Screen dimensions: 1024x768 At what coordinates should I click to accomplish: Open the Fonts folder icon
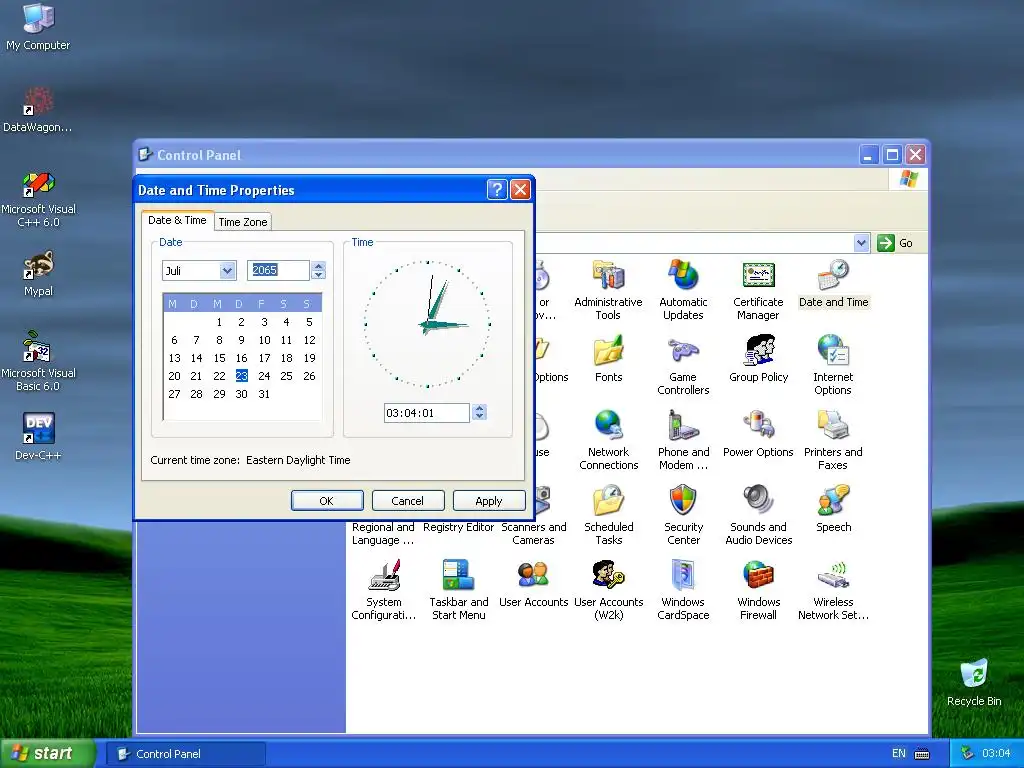(x=608, y=350)
